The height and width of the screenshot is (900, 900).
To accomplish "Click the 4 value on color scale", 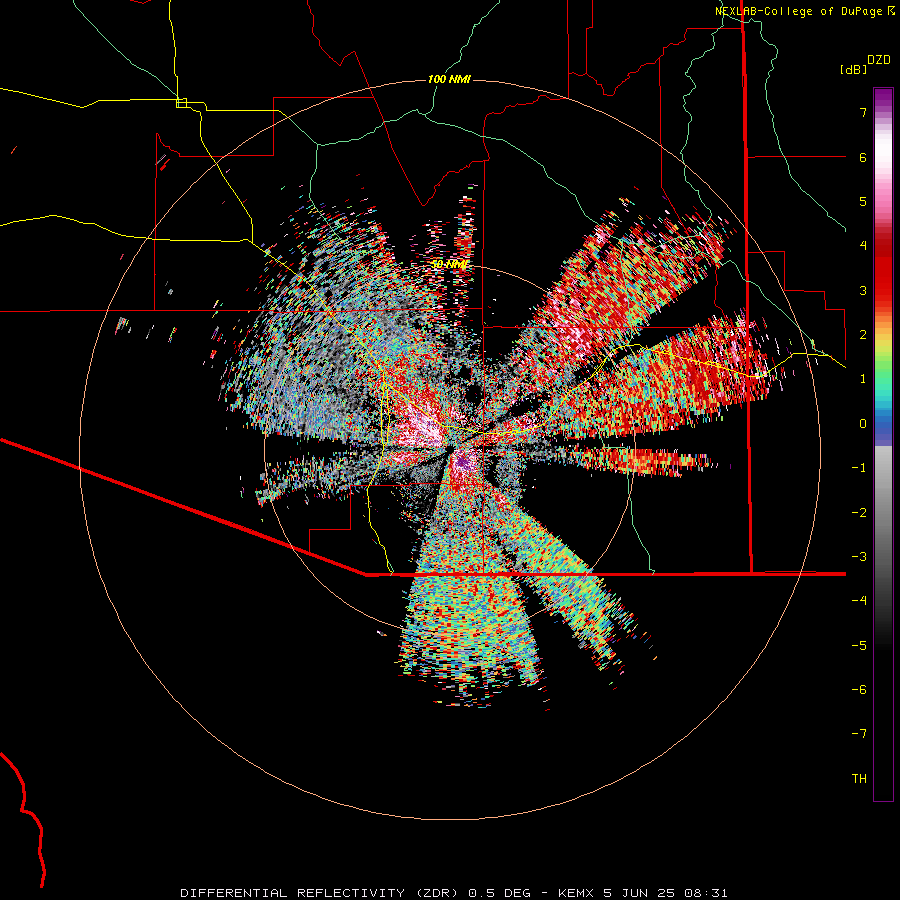I will pos(863,246).
